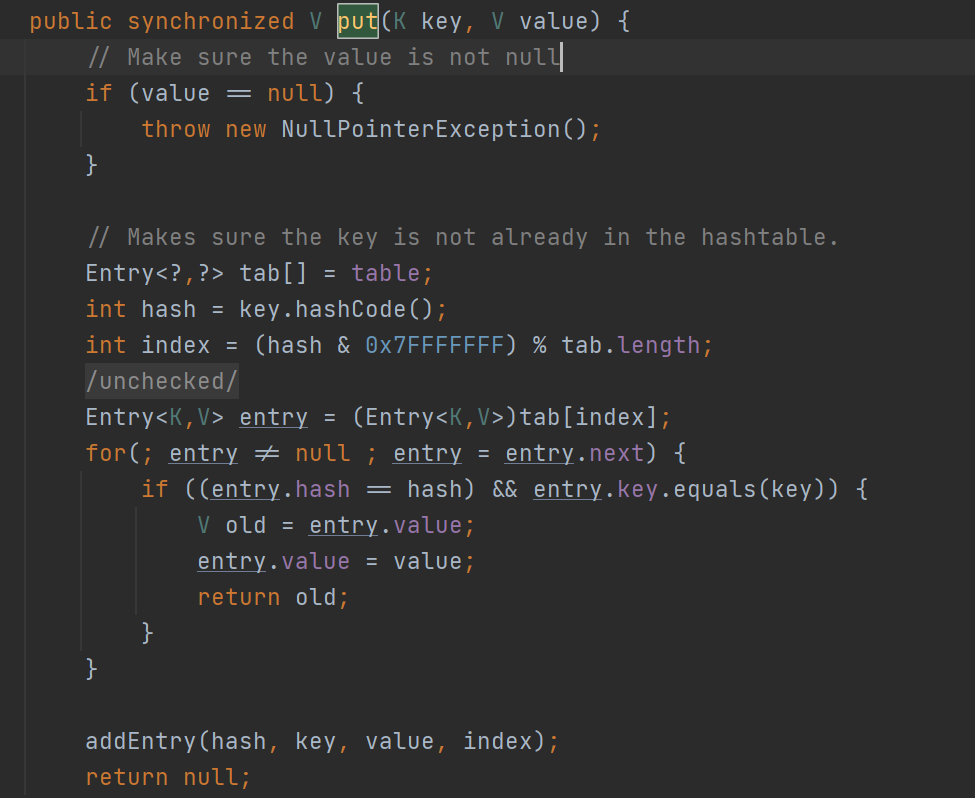Viewport: 975px width, 798px height.
Task: Click the hashCode method call
Action: (x=378, y=309)
